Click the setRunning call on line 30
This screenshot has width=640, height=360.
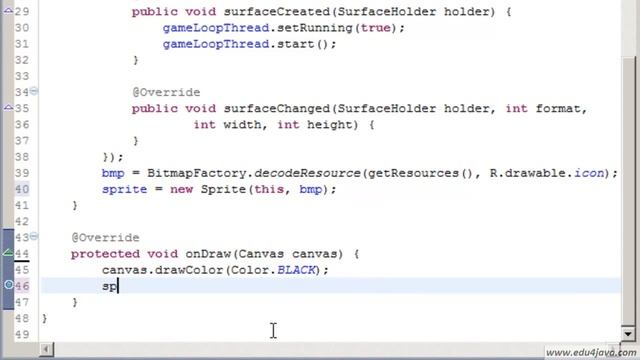tap(314, 28)
